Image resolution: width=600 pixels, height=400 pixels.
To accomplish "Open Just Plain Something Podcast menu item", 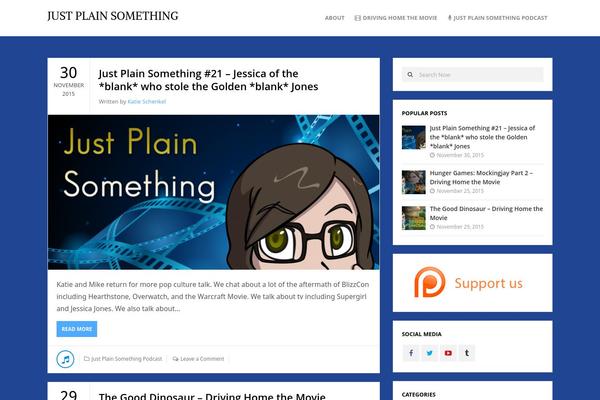I will pyautogui.click(x=500, y=18).
